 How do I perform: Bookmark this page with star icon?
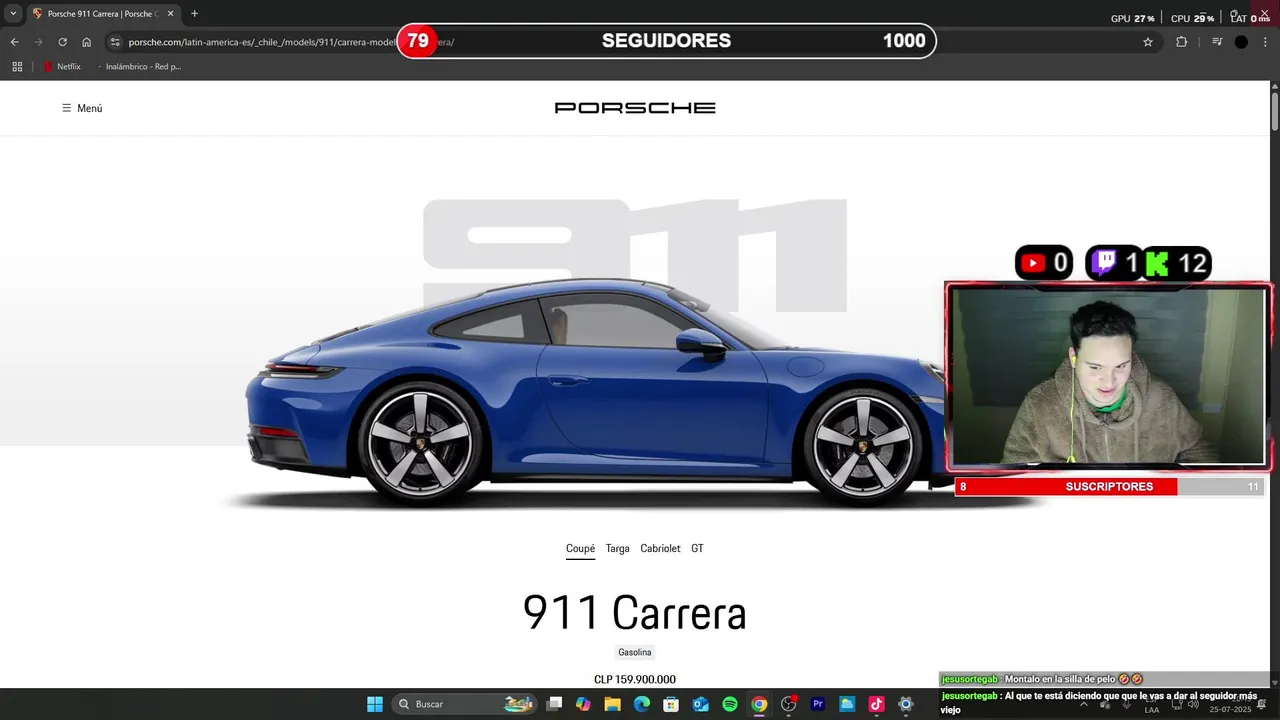(1148, 42)
